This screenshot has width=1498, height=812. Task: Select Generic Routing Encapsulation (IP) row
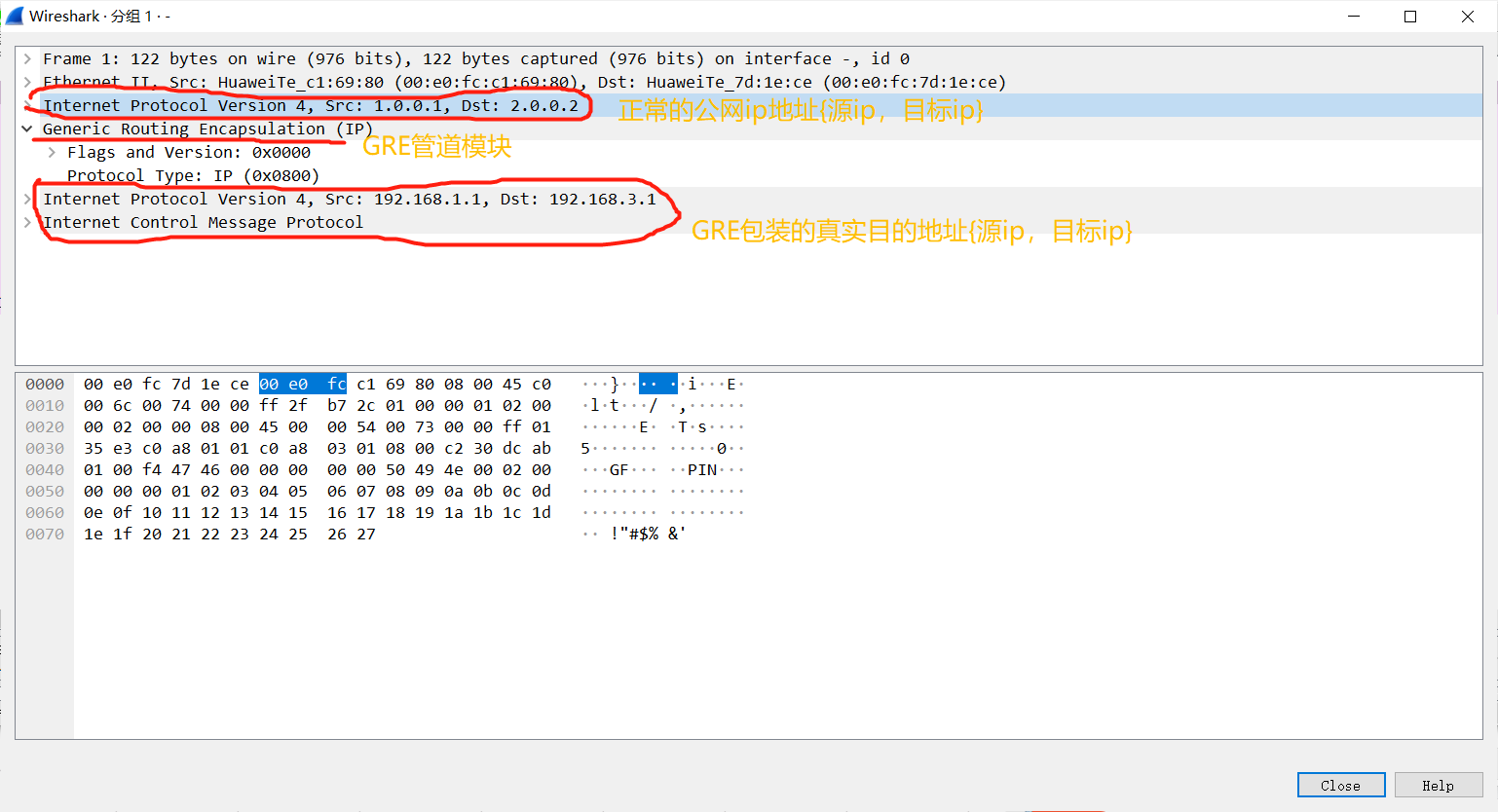[x=749, y=129]
